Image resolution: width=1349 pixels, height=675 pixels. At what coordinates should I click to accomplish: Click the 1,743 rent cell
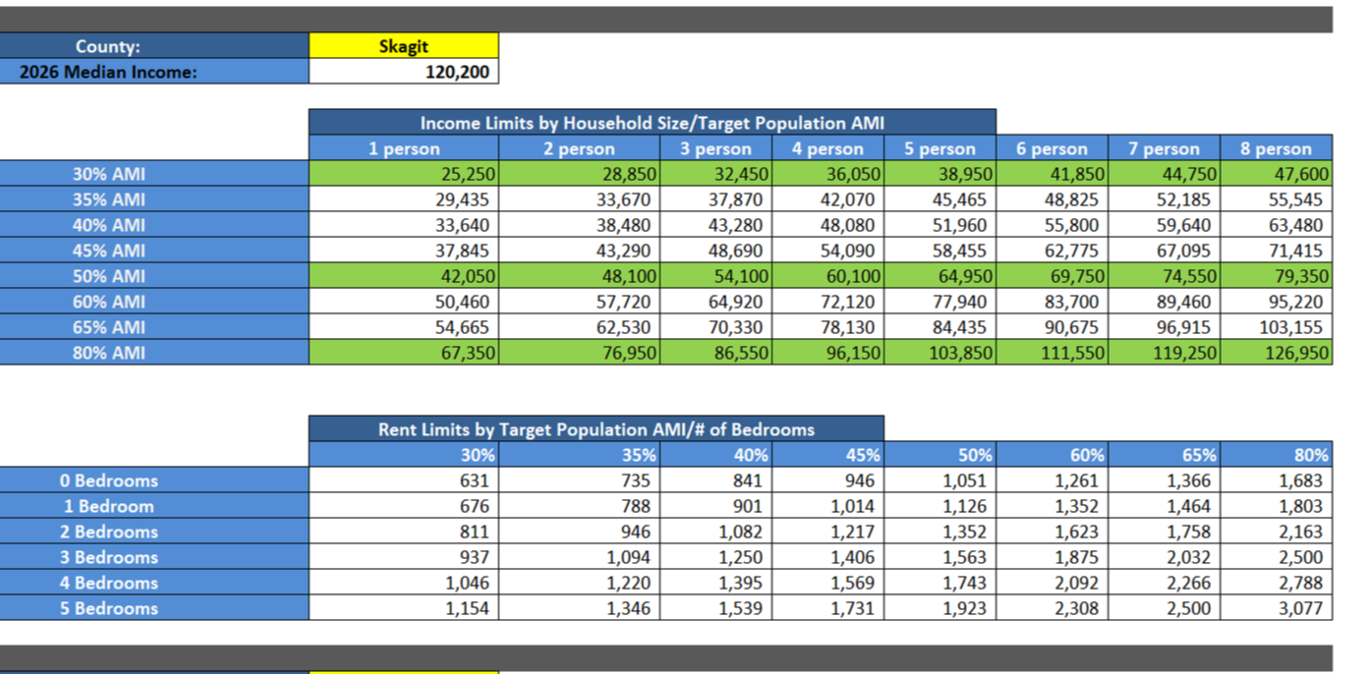939,582
